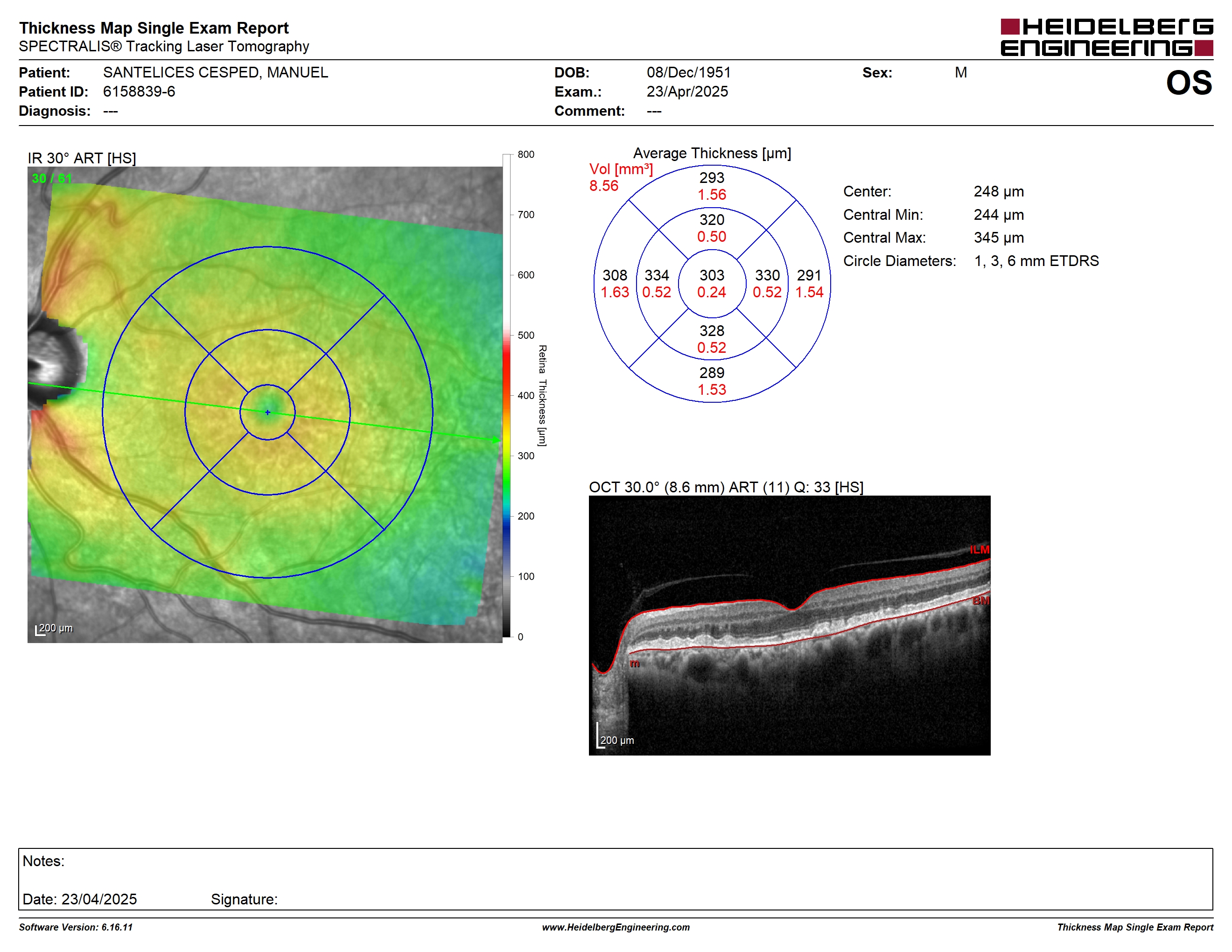The width and height of the screenshot is (1232, 952).
Task: Click the 800 mark on thickness scale
Action: point(526,154)
